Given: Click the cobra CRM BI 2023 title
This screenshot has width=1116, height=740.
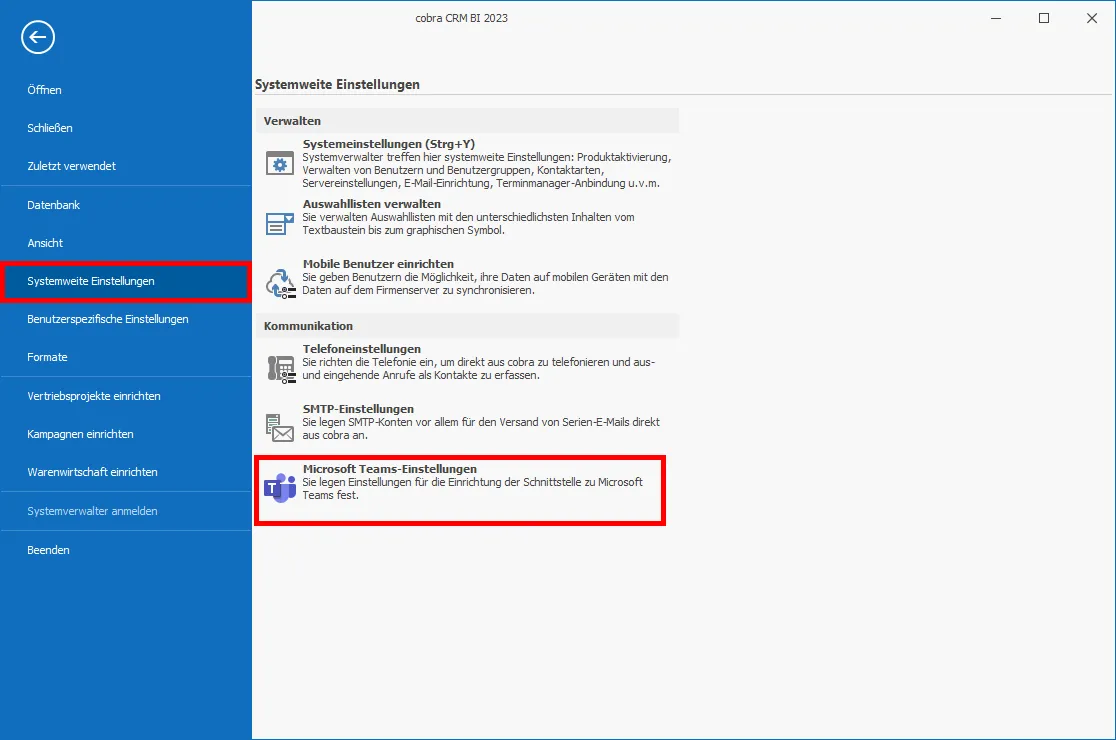Looking at the screenshot, I should (461, 18).
